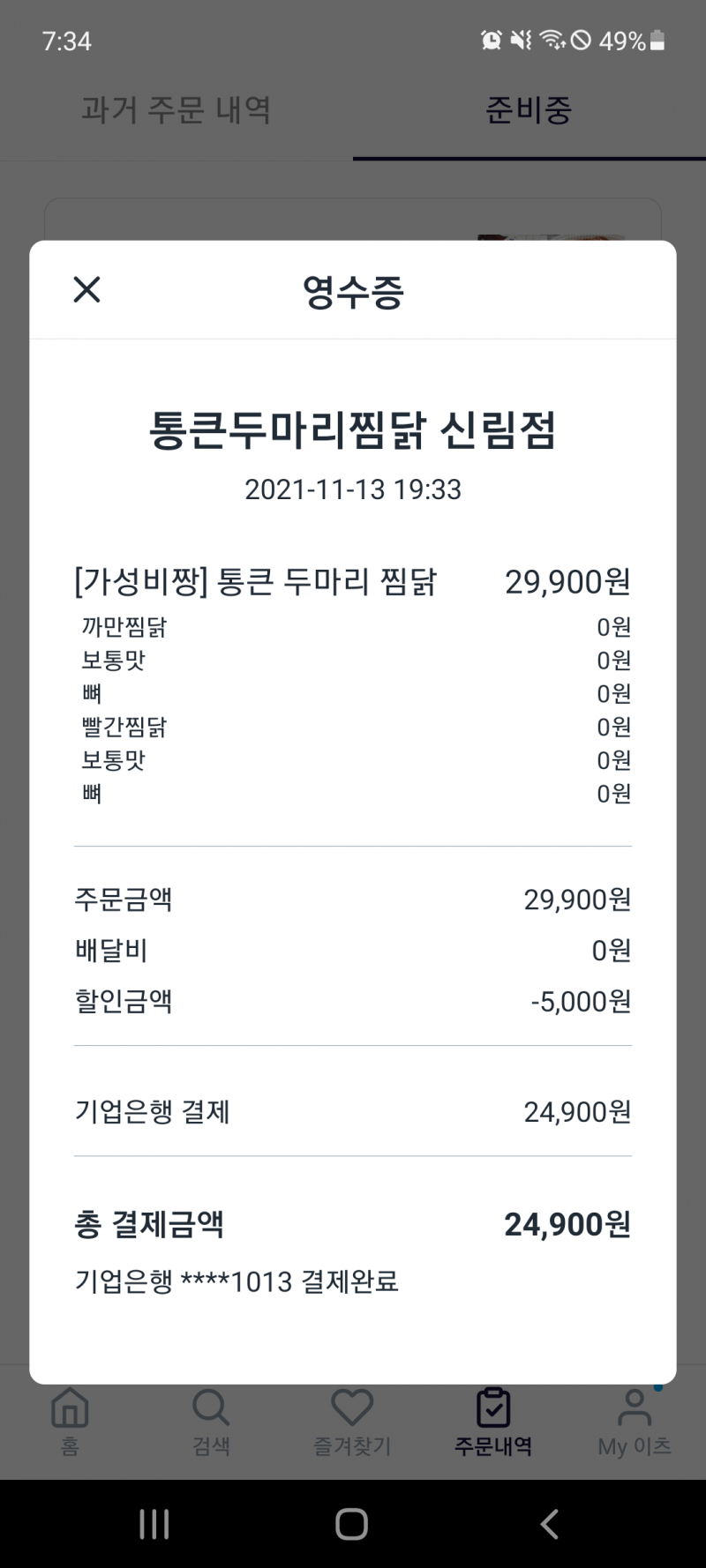
Task: Tap the 영수증 popup title
Action: coord(353,292)
